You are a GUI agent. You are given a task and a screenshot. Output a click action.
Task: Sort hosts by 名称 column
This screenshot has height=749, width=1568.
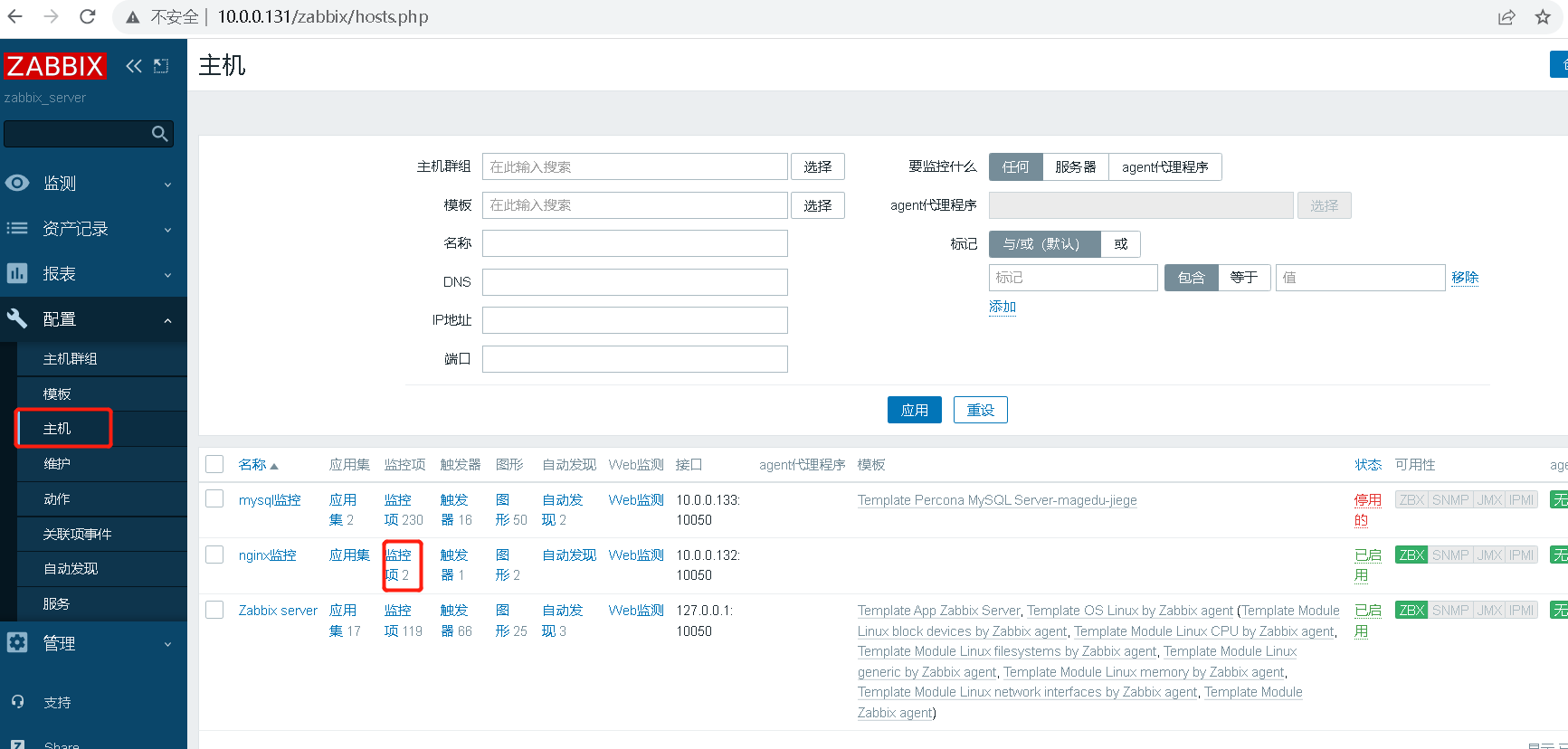coord(258,465)
